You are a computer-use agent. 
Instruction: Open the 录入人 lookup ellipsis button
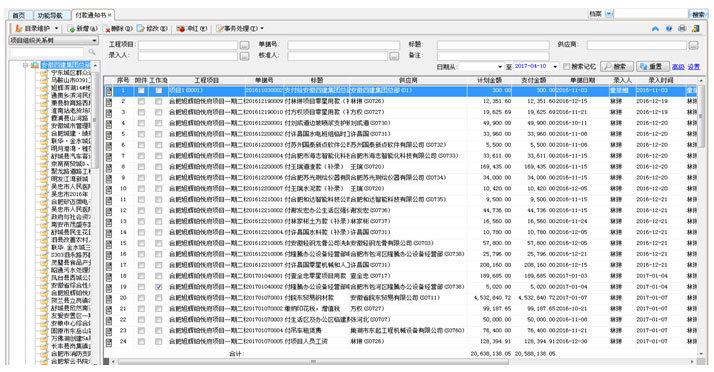point(245,56)
